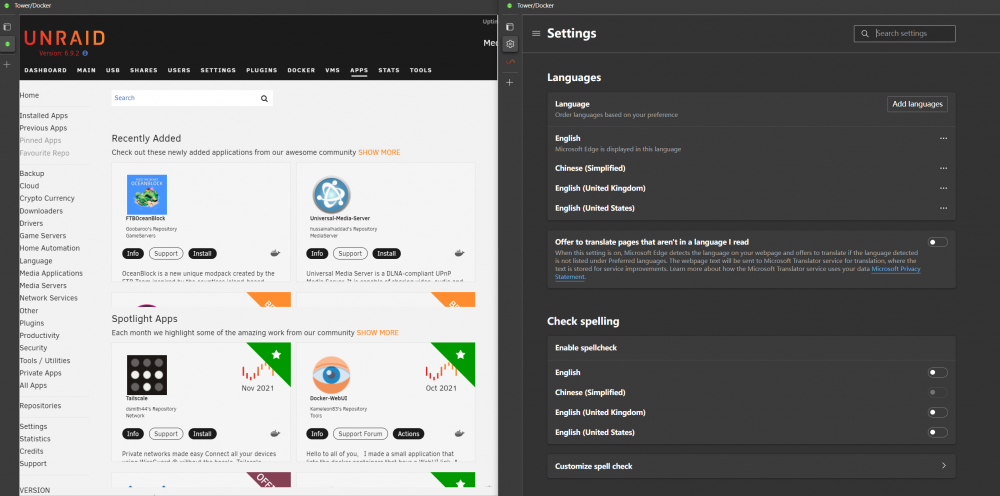
Task: Click the Unraid Apps Search field
Action: pos(192,98)
